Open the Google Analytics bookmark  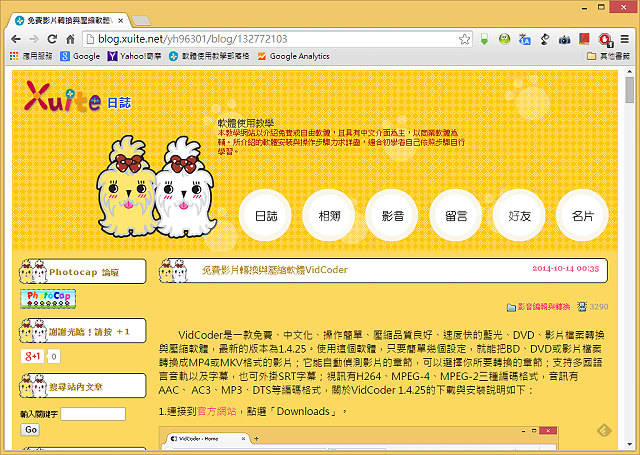293,56
